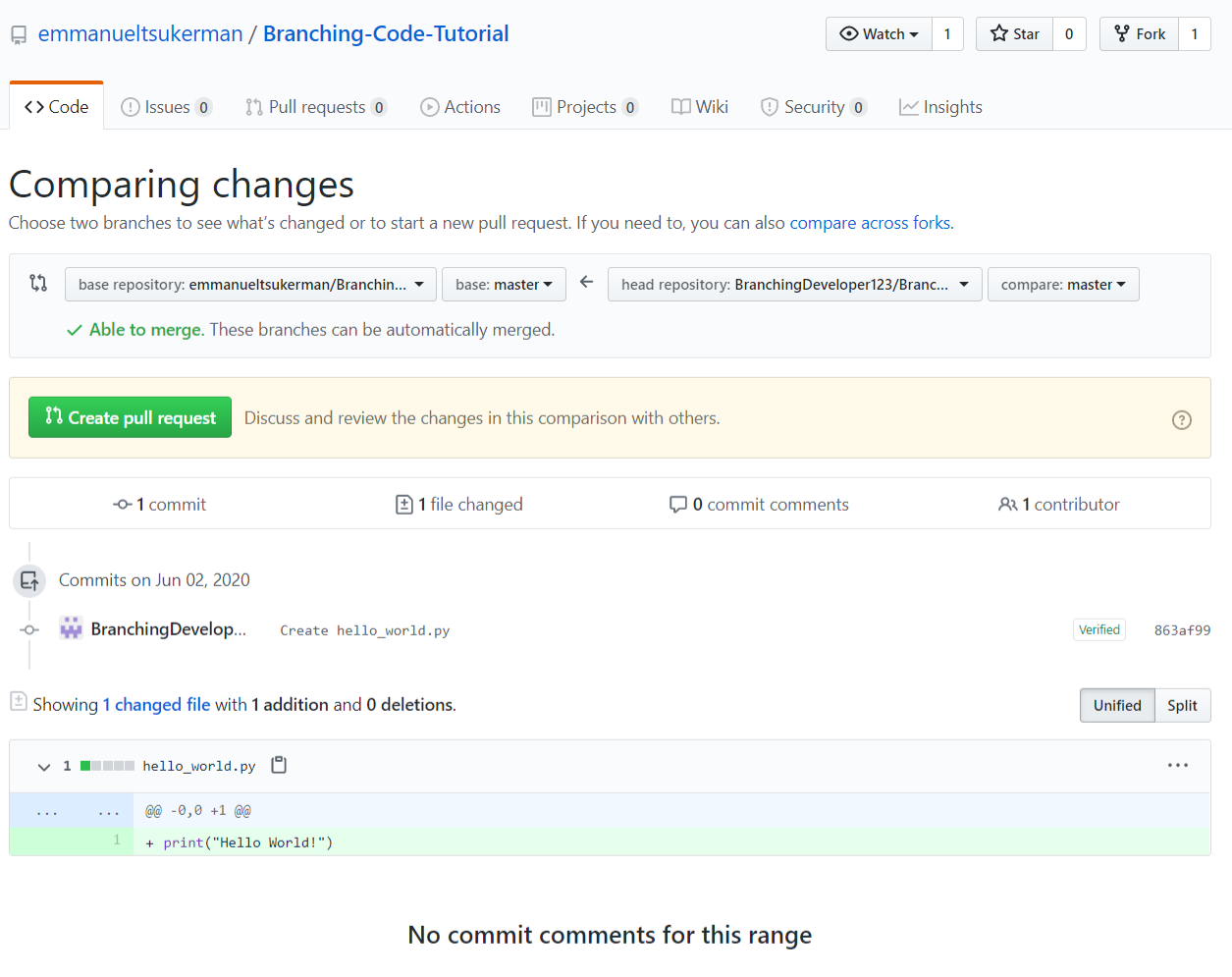Image resolution: width=1232 pixels, height=977 pixels.
Task: Open BranchingDevelop... author link
Action: (x=169, y=629)
